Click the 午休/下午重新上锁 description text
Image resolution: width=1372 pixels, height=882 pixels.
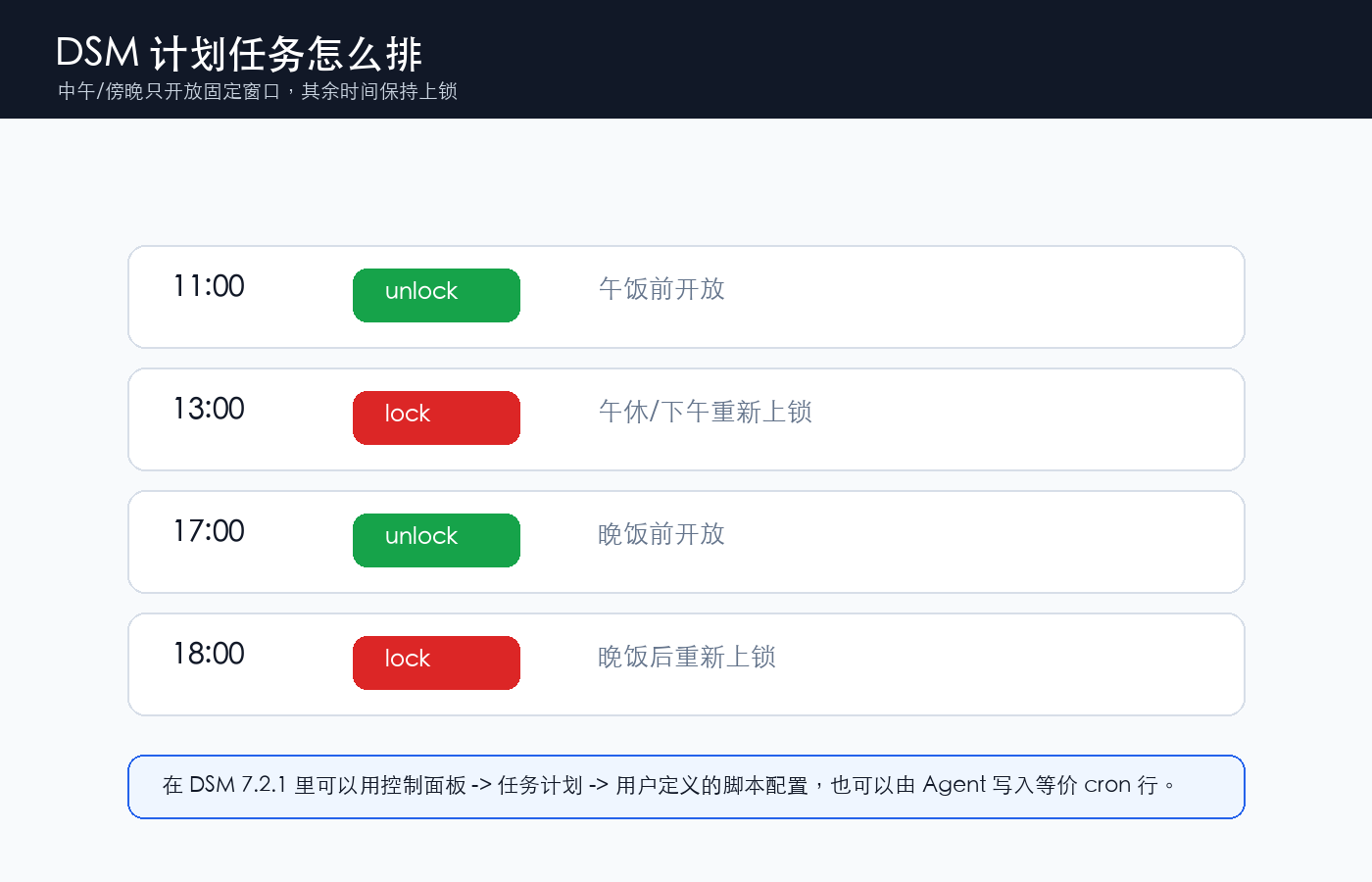706,412
